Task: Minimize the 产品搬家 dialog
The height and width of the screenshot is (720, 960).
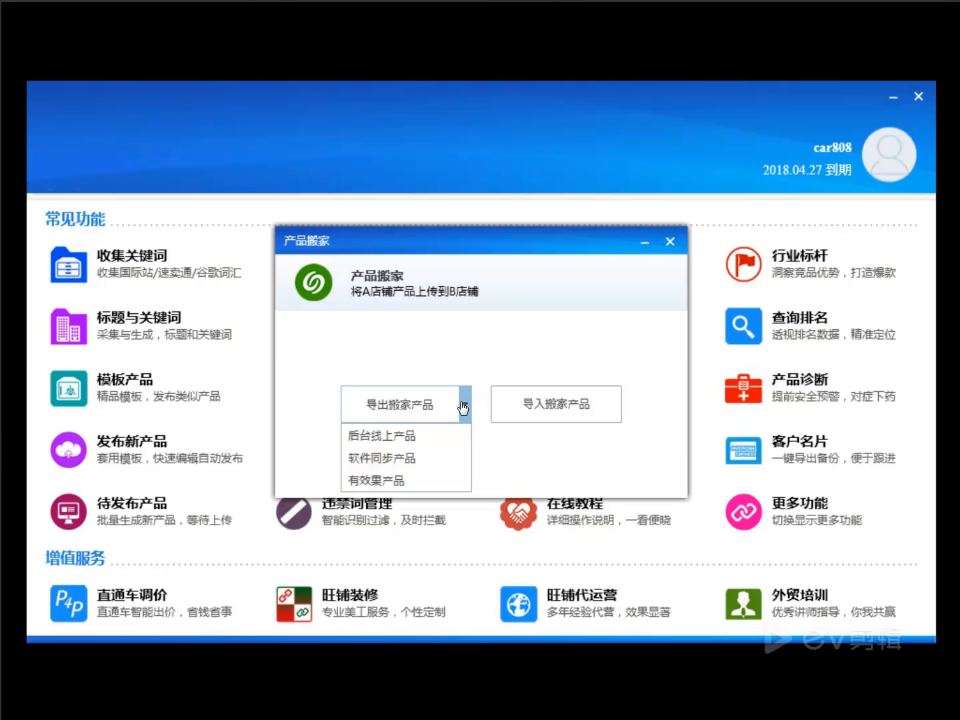Action: pos(645,242)
